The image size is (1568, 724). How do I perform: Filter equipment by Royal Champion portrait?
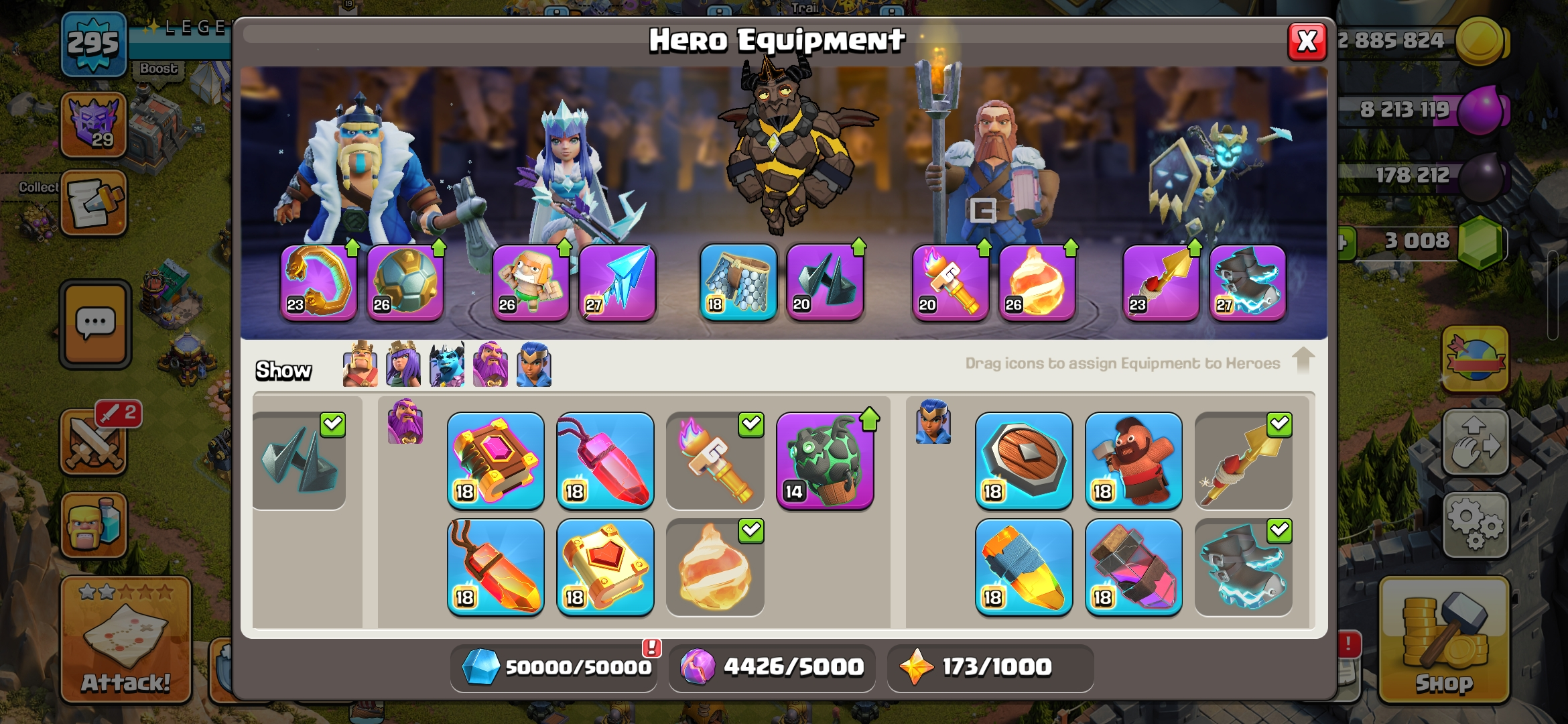534,364
